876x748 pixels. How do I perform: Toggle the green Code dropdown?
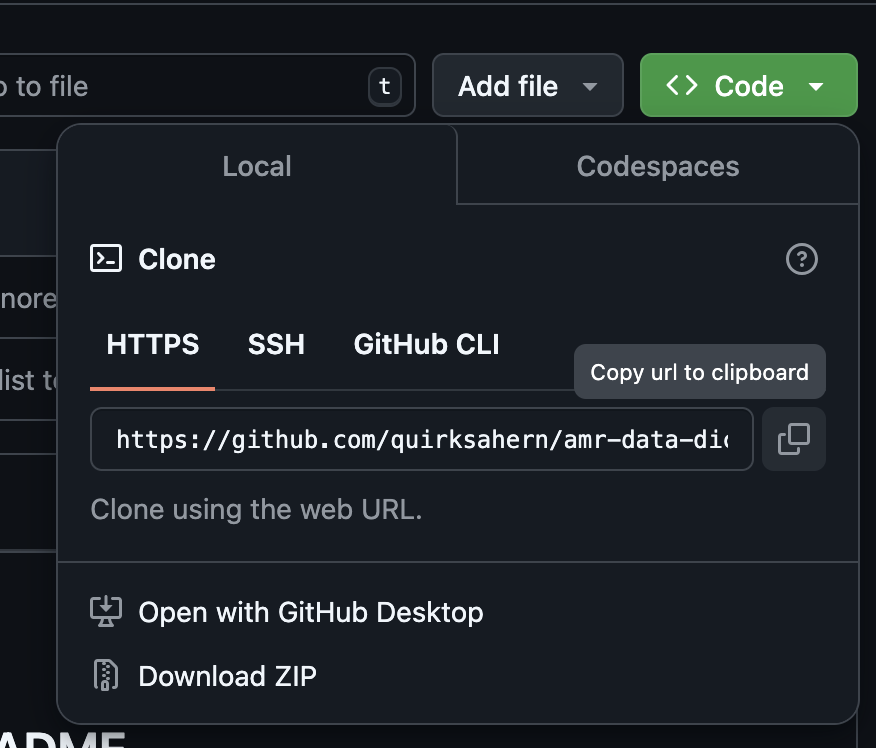(x=749, y=85)
